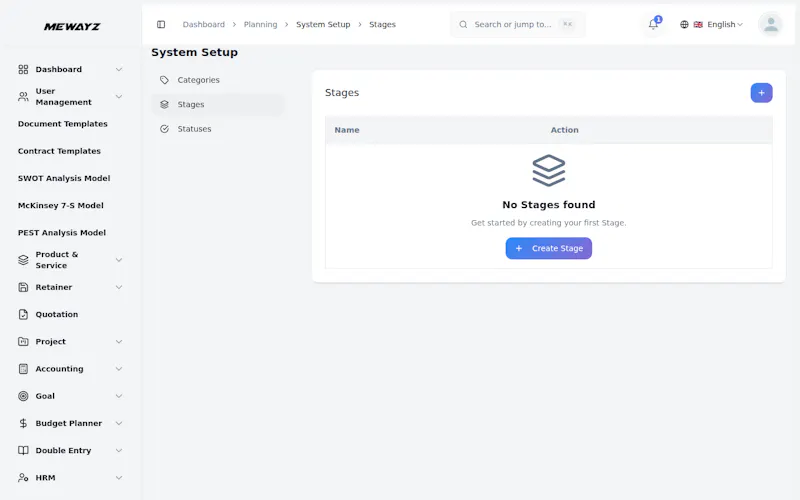
Task: Click the Dashboard grid icon
Action: click(x=23, y=69)
